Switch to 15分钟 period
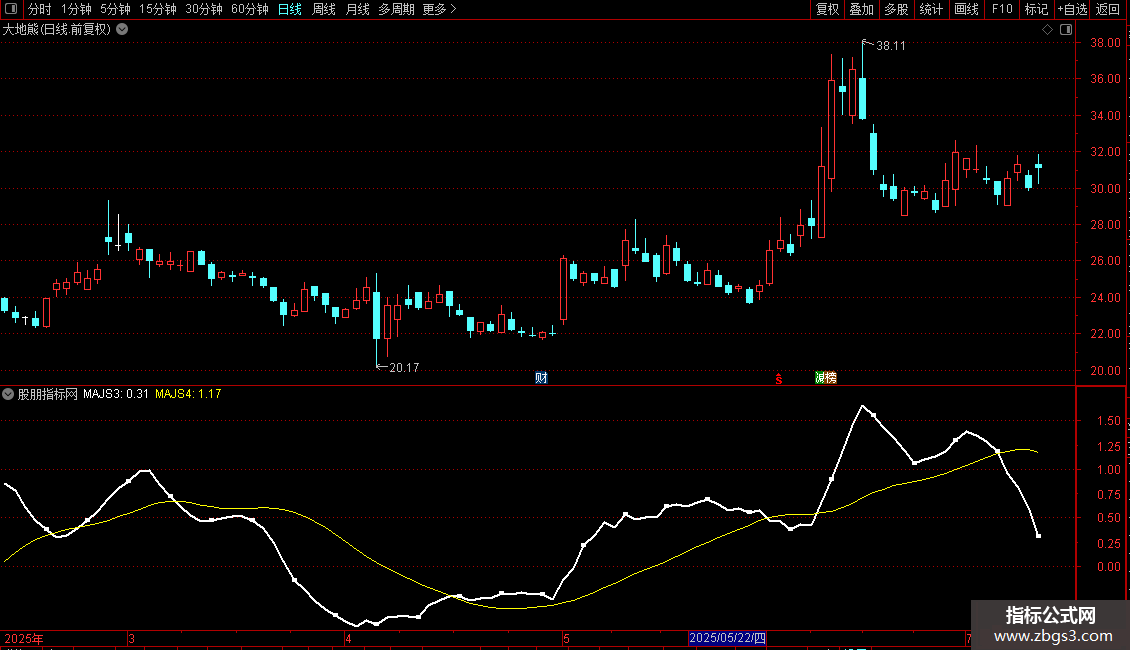The image size is (1130, 650). [x=158, y=9]
